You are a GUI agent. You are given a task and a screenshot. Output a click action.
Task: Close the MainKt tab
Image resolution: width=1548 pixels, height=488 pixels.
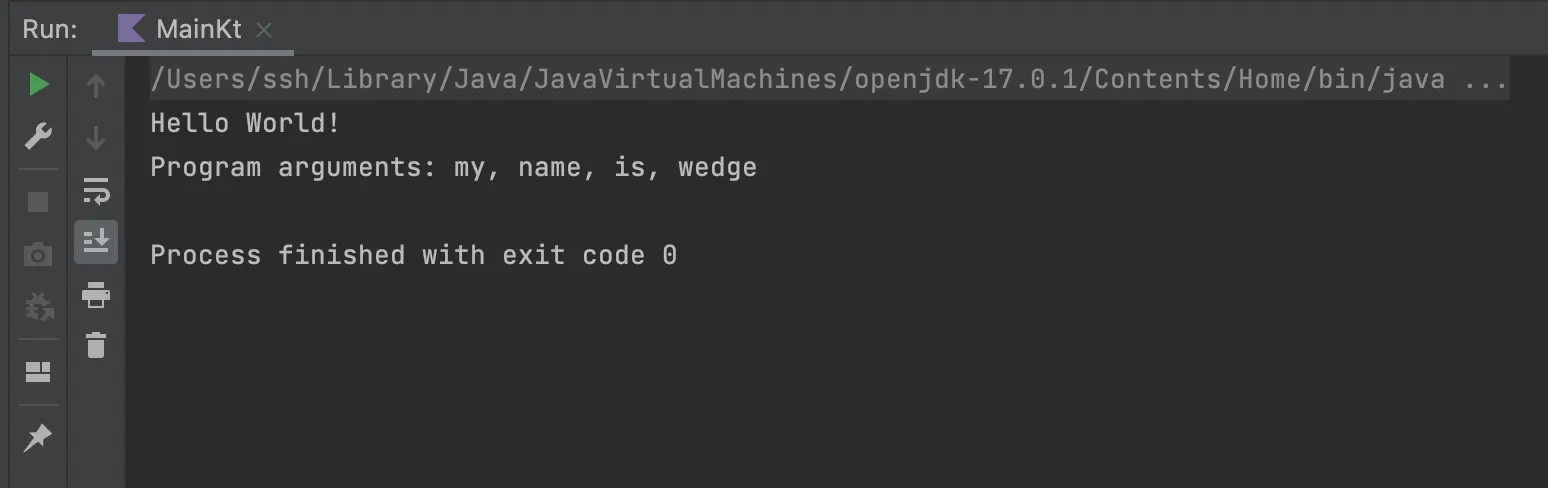coord(264,30)
